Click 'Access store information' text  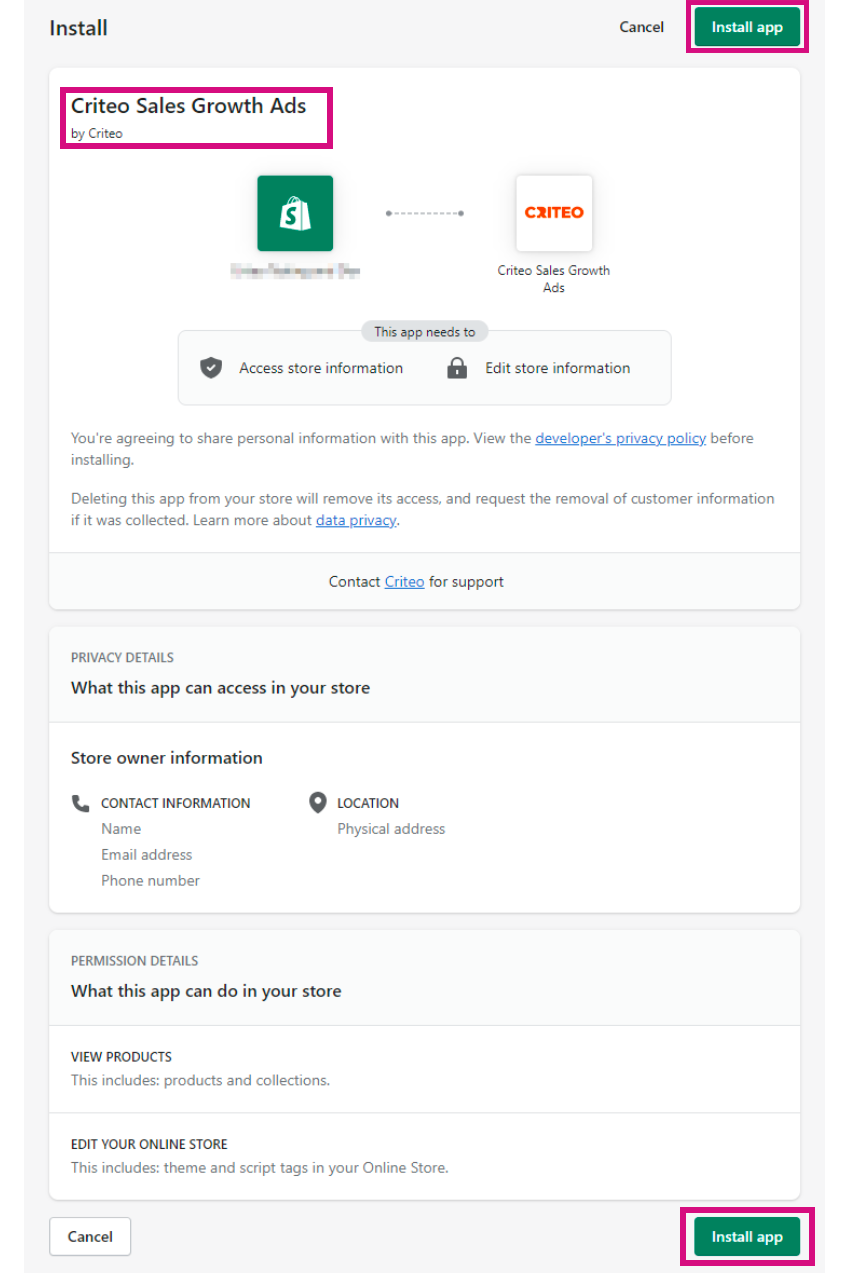point(321,368)
